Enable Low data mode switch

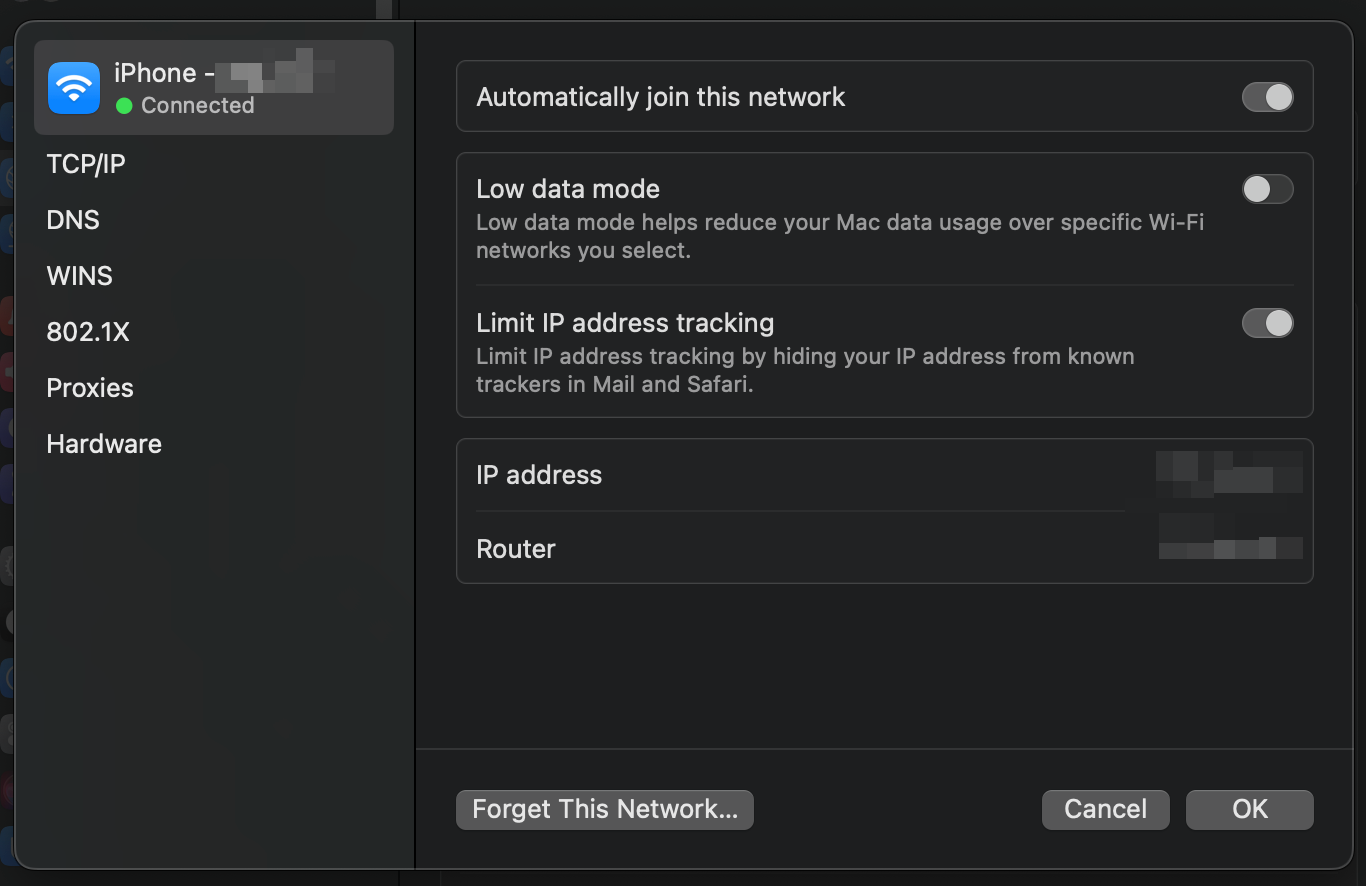pyautogui.click(x=1267, y=189)
